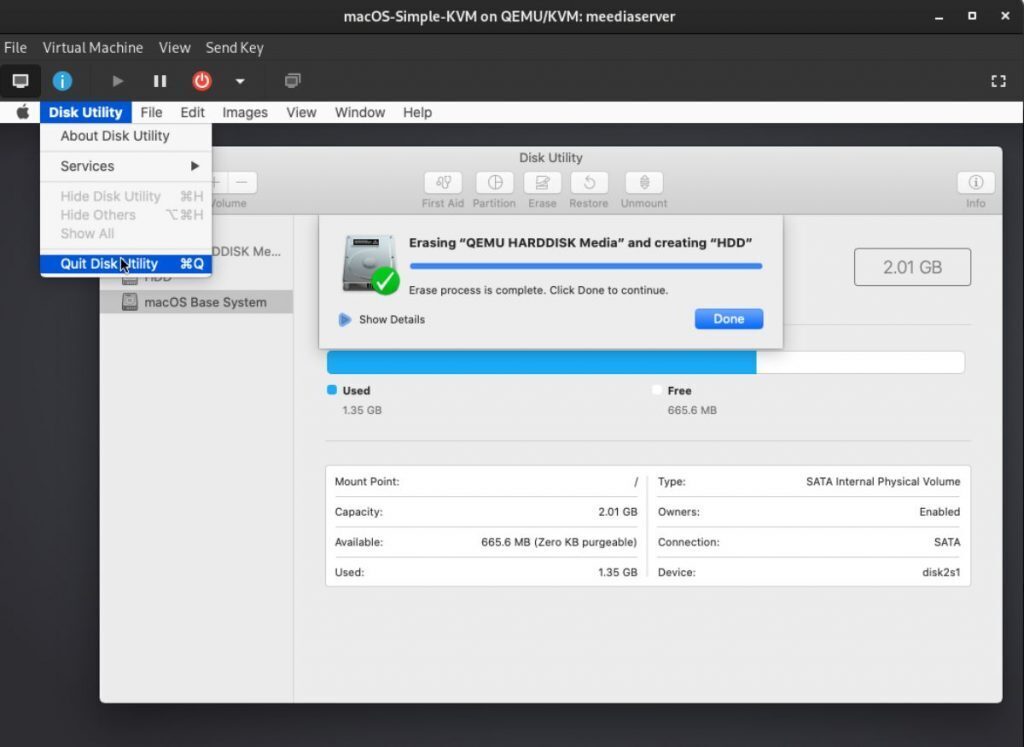Open the Images menu
The height and width of the screenshot is (747, 1024).
coord(244,112)
